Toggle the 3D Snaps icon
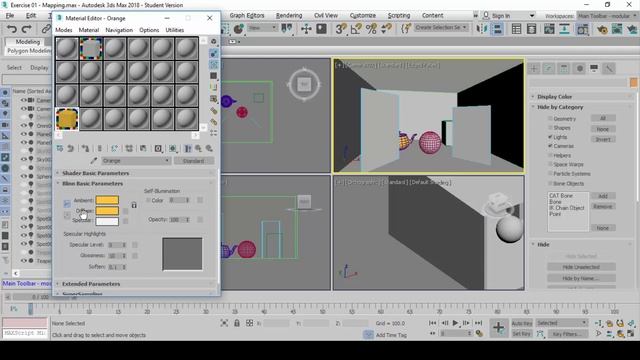This screenshot has height=360, width=640. pos(341,29)
